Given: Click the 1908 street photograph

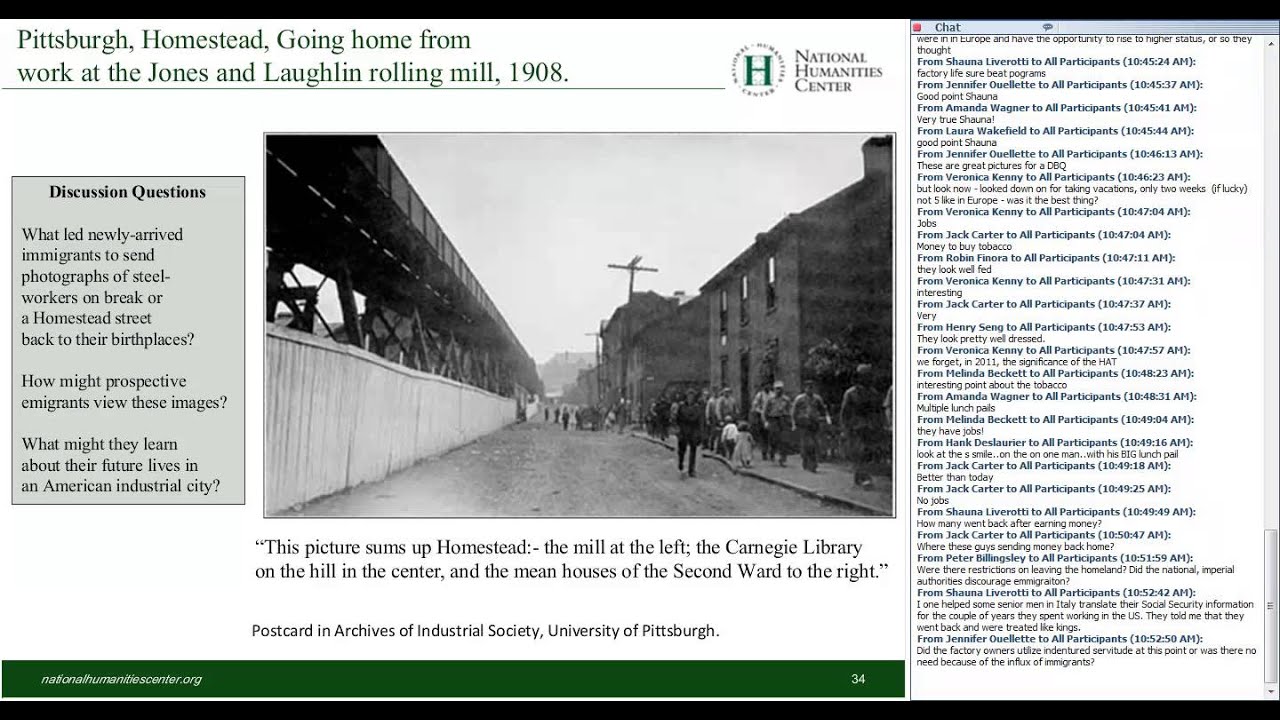Looking at the screenshot, I should [580, 325].
